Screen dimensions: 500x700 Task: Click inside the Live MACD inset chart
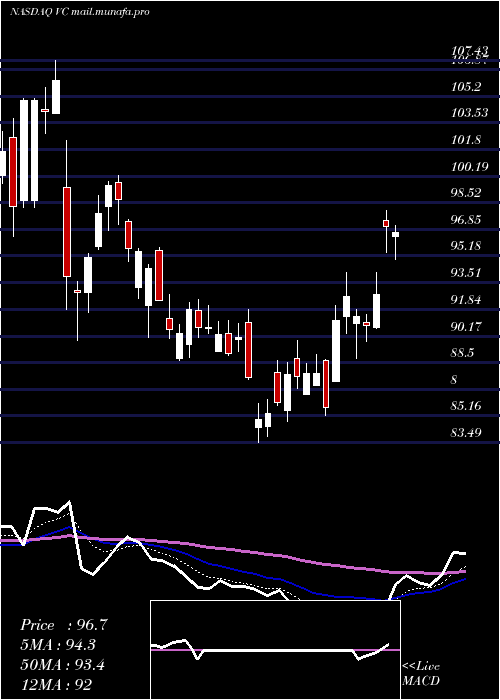275,650
